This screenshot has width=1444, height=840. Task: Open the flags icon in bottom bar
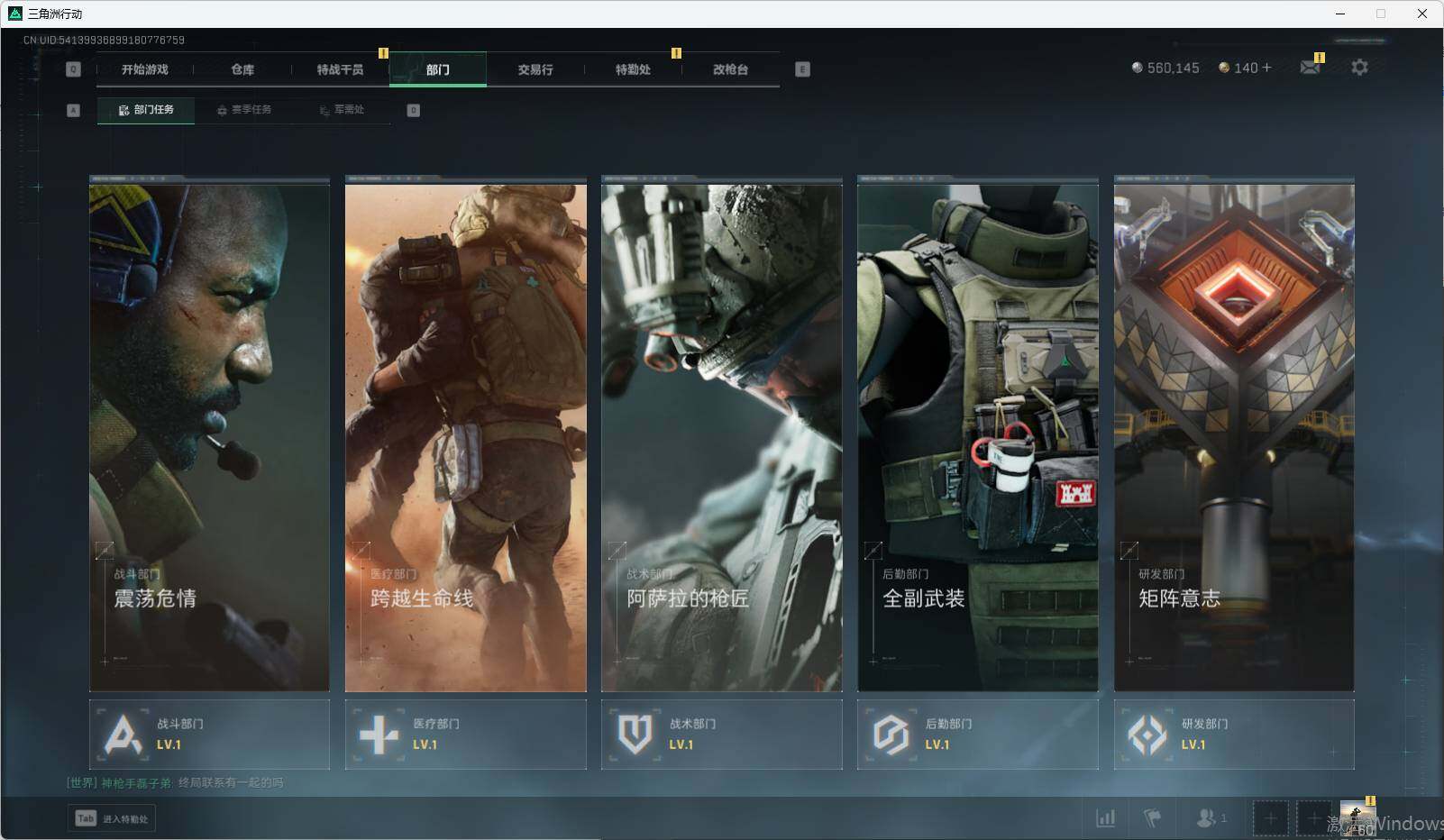(1153, 818)
